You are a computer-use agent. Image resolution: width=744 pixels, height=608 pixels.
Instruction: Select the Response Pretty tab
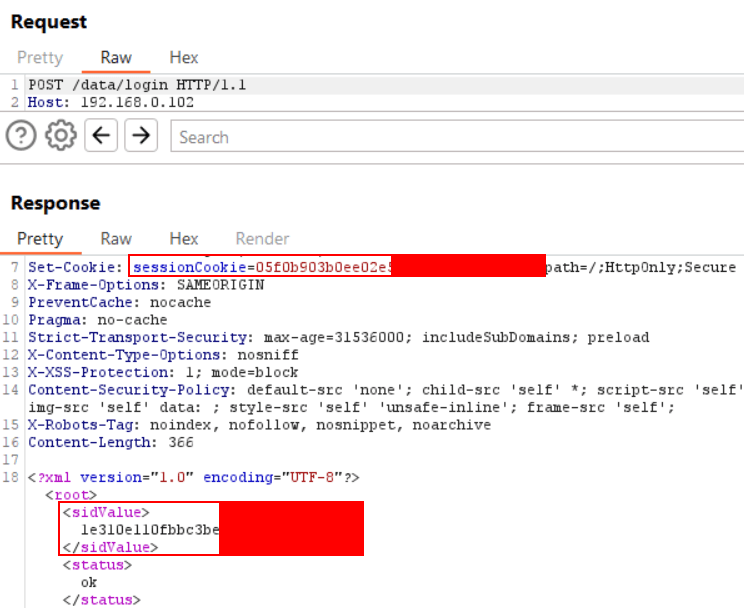click(40, 239)
